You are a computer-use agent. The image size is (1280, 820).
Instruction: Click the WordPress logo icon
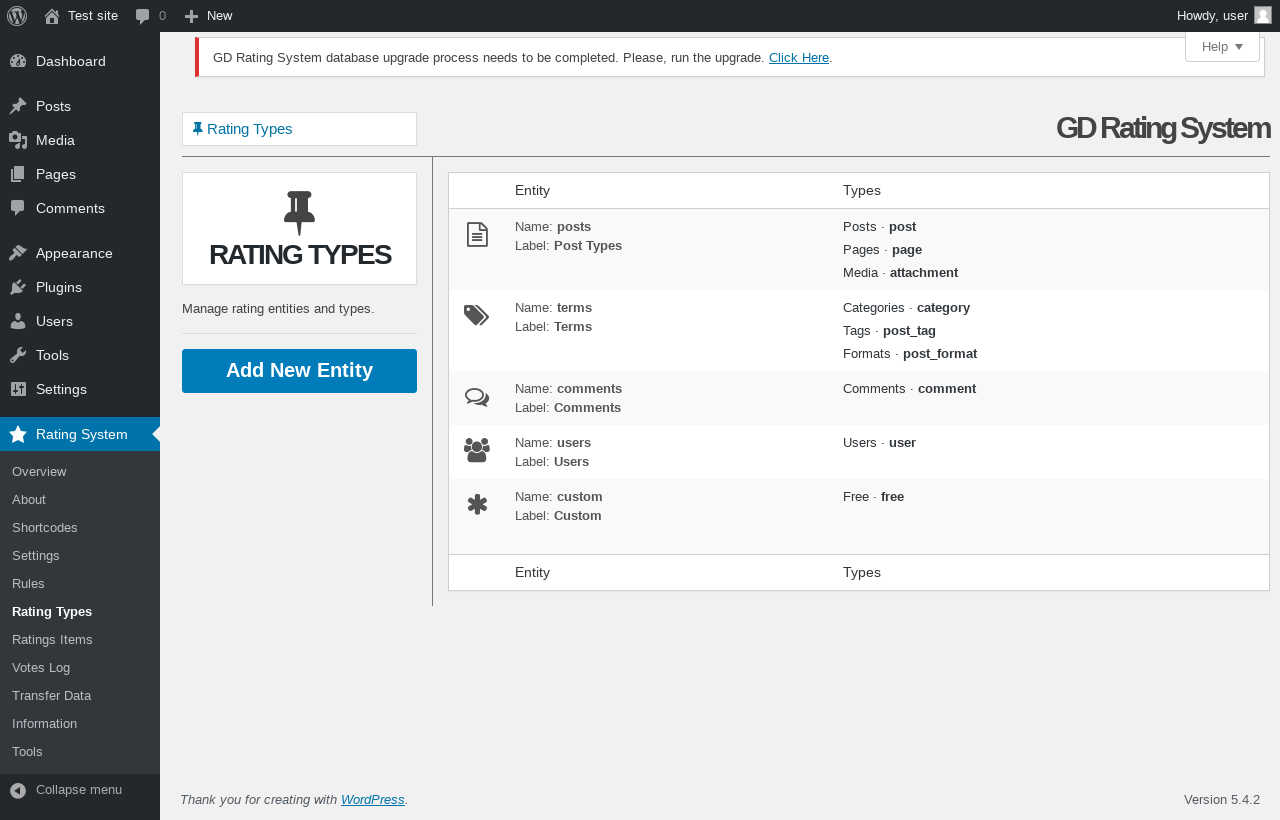17,16
